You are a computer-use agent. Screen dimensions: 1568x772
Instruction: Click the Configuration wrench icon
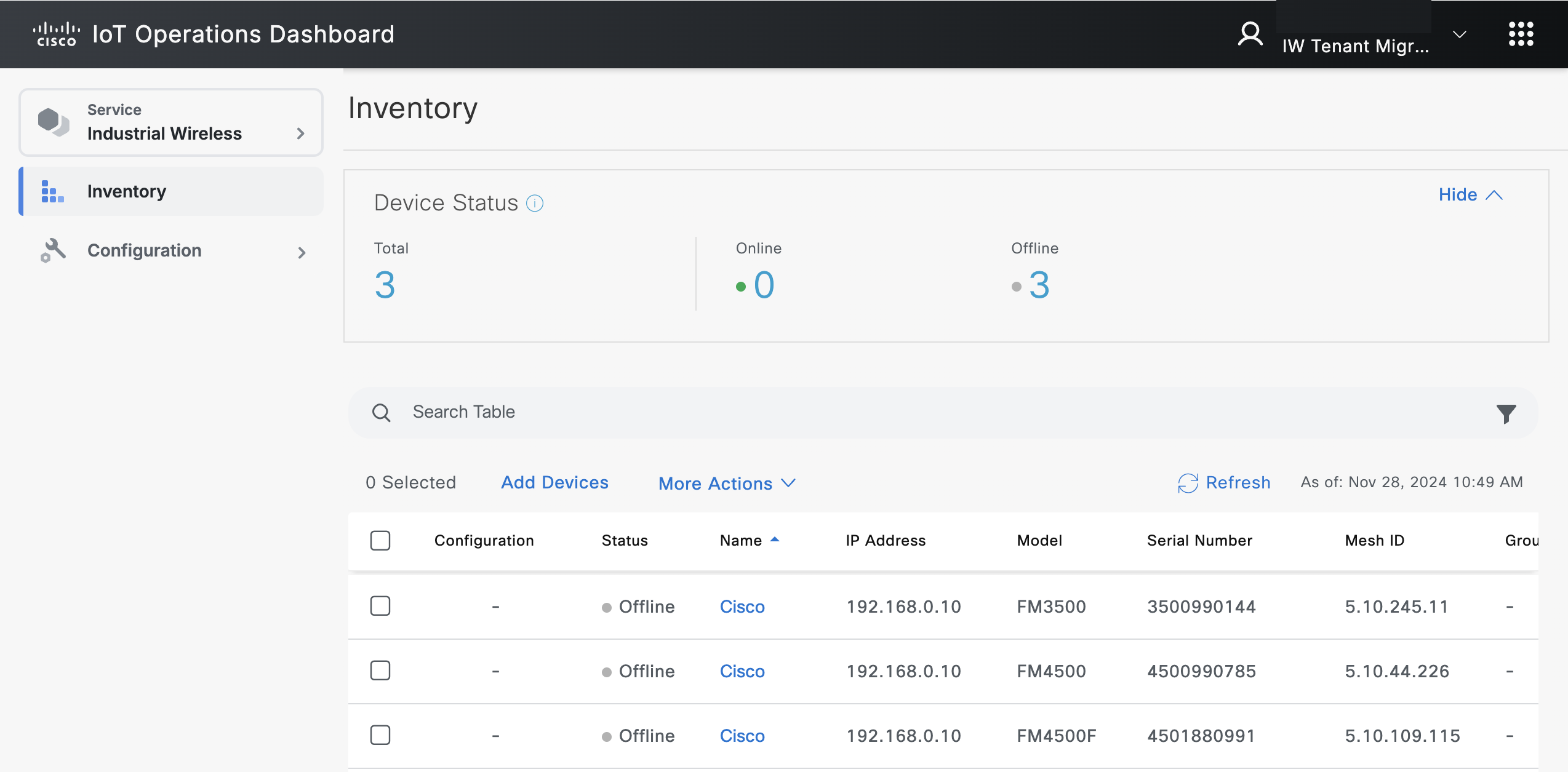[53, 250]
